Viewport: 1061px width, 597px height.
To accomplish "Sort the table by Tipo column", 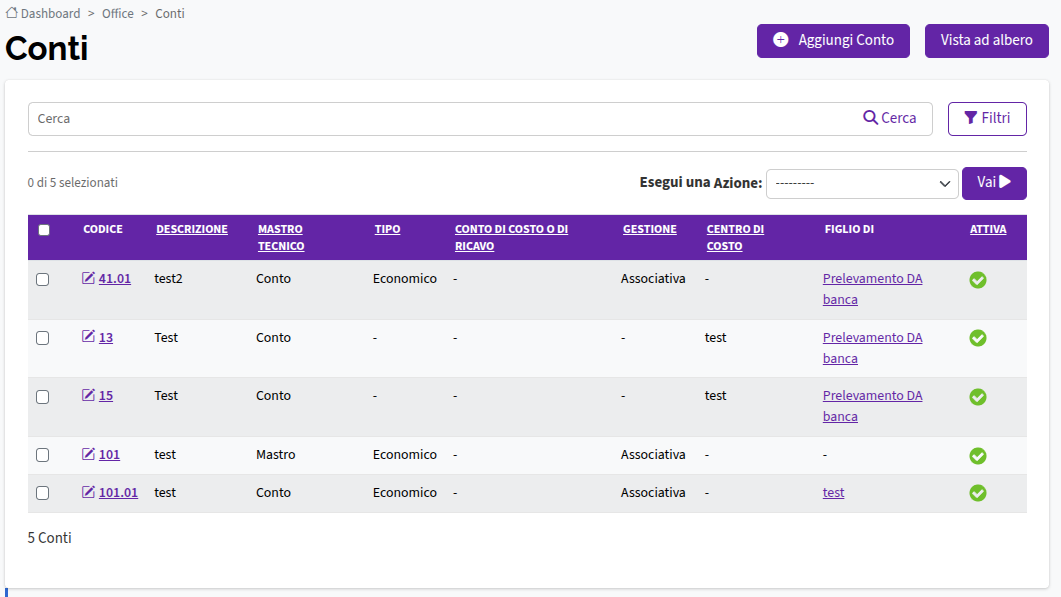I will tap(387, 229).
